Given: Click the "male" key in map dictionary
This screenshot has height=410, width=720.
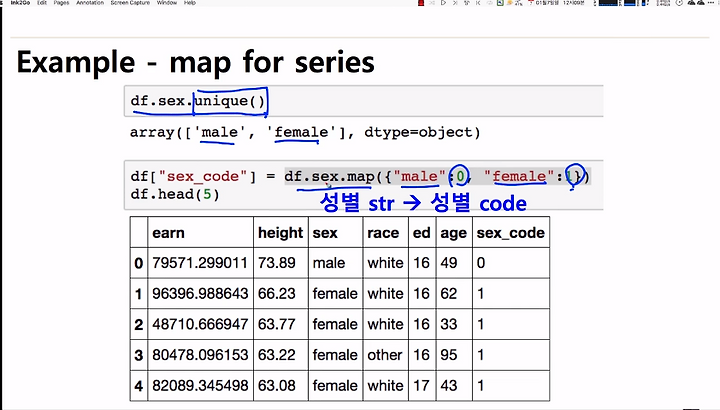Looking at the screenshot, I should (419, 176).
